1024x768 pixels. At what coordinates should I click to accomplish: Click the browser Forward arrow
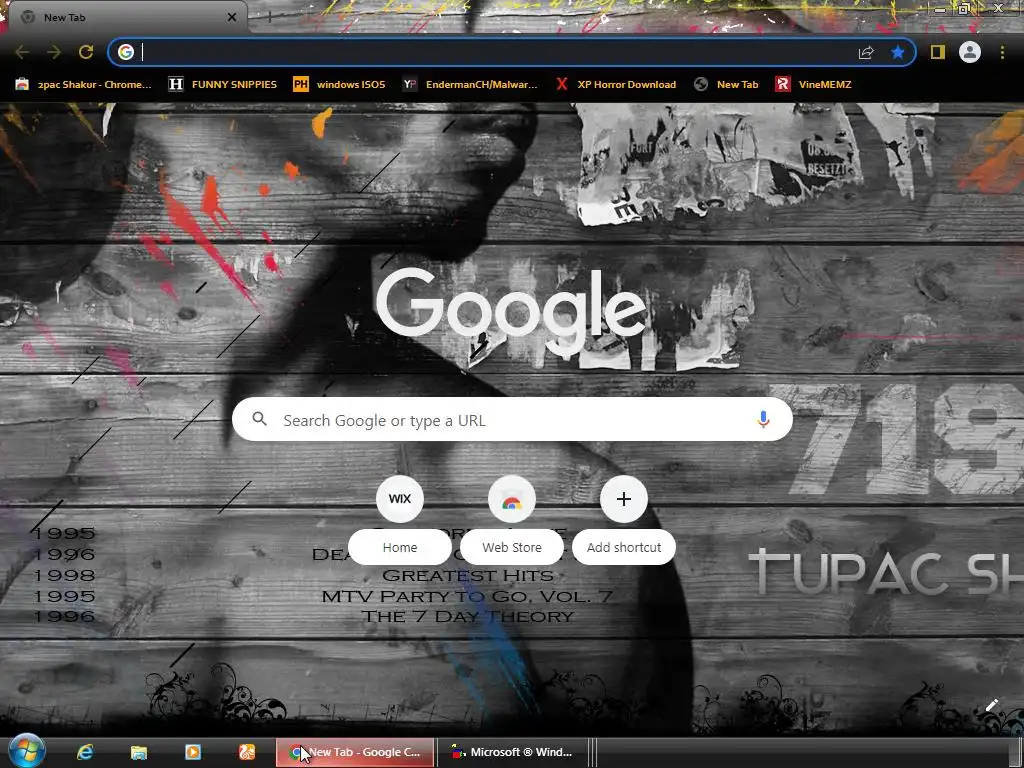(x=54, y=52)
